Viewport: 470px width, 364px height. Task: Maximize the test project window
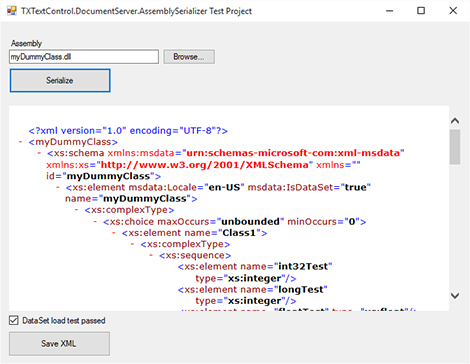pyautogui.click(x=421, y=11)
